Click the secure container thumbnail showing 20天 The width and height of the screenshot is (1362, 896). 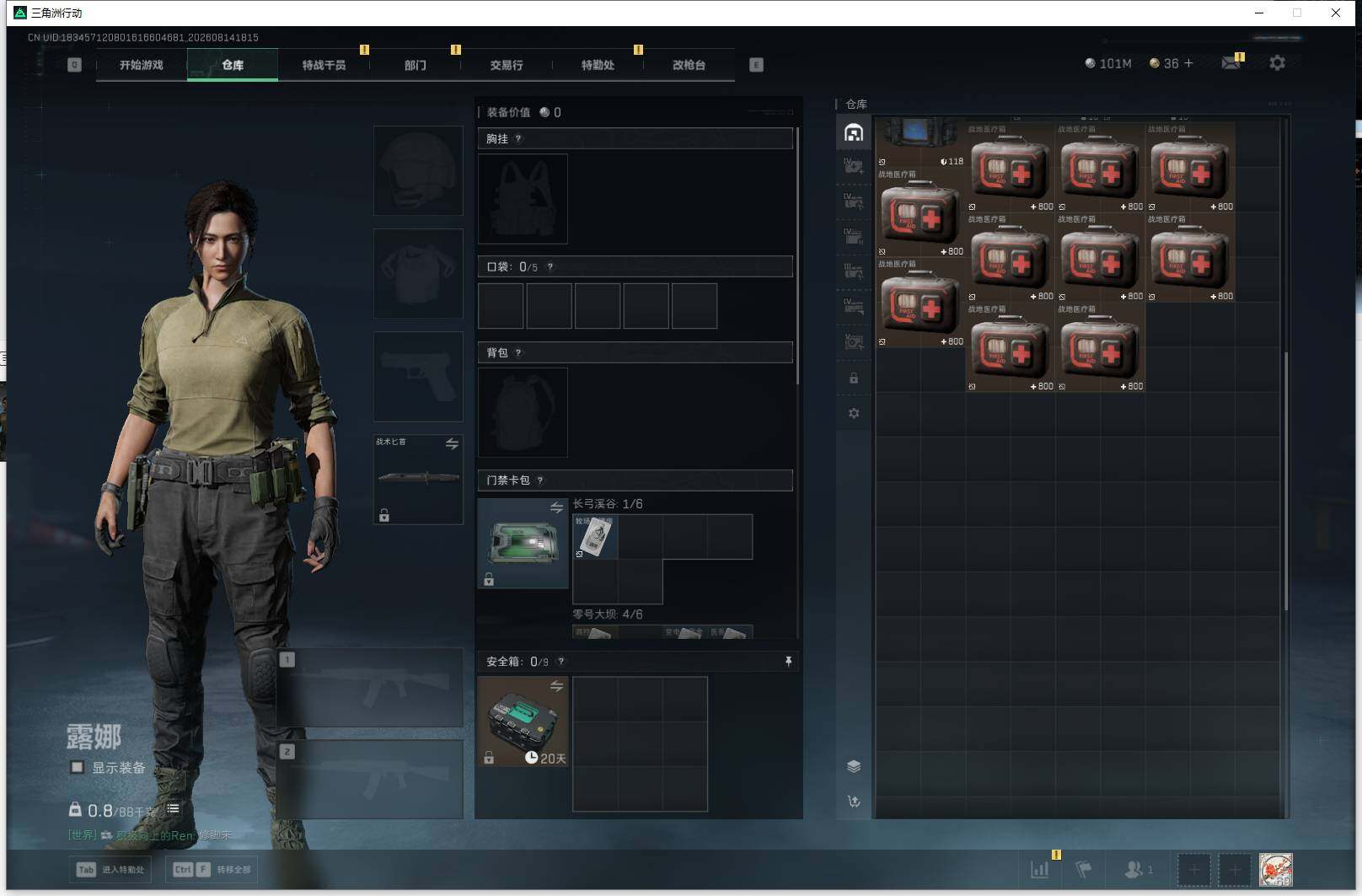coord(523,721)
